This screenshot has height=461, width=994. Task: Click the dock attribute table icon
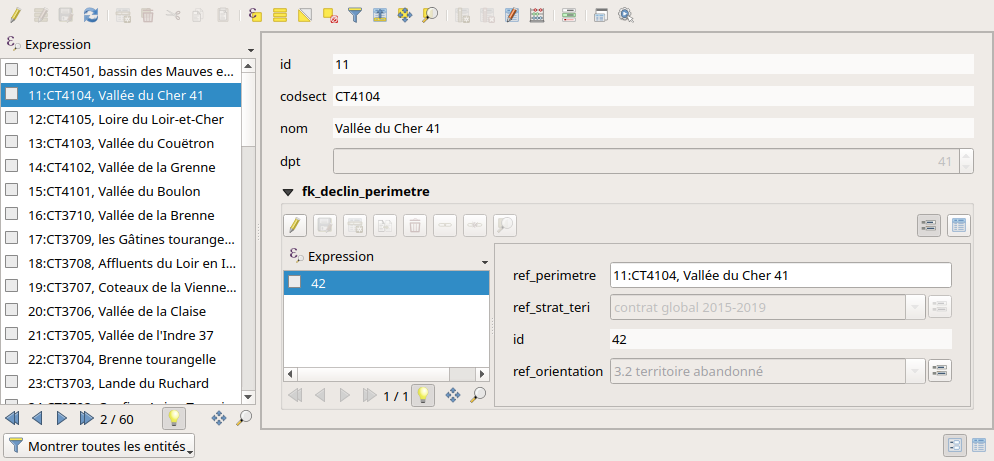point(600,15)
